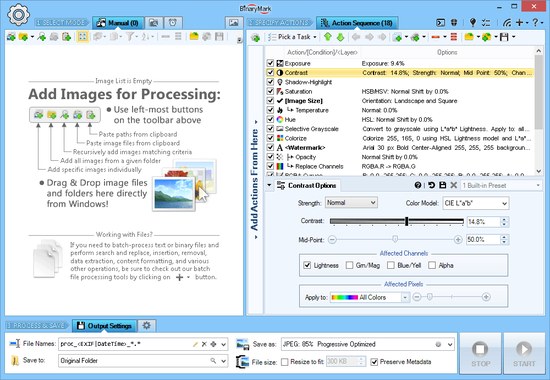
Task: Open the image preview picture button
Action: tap(233, 23)
